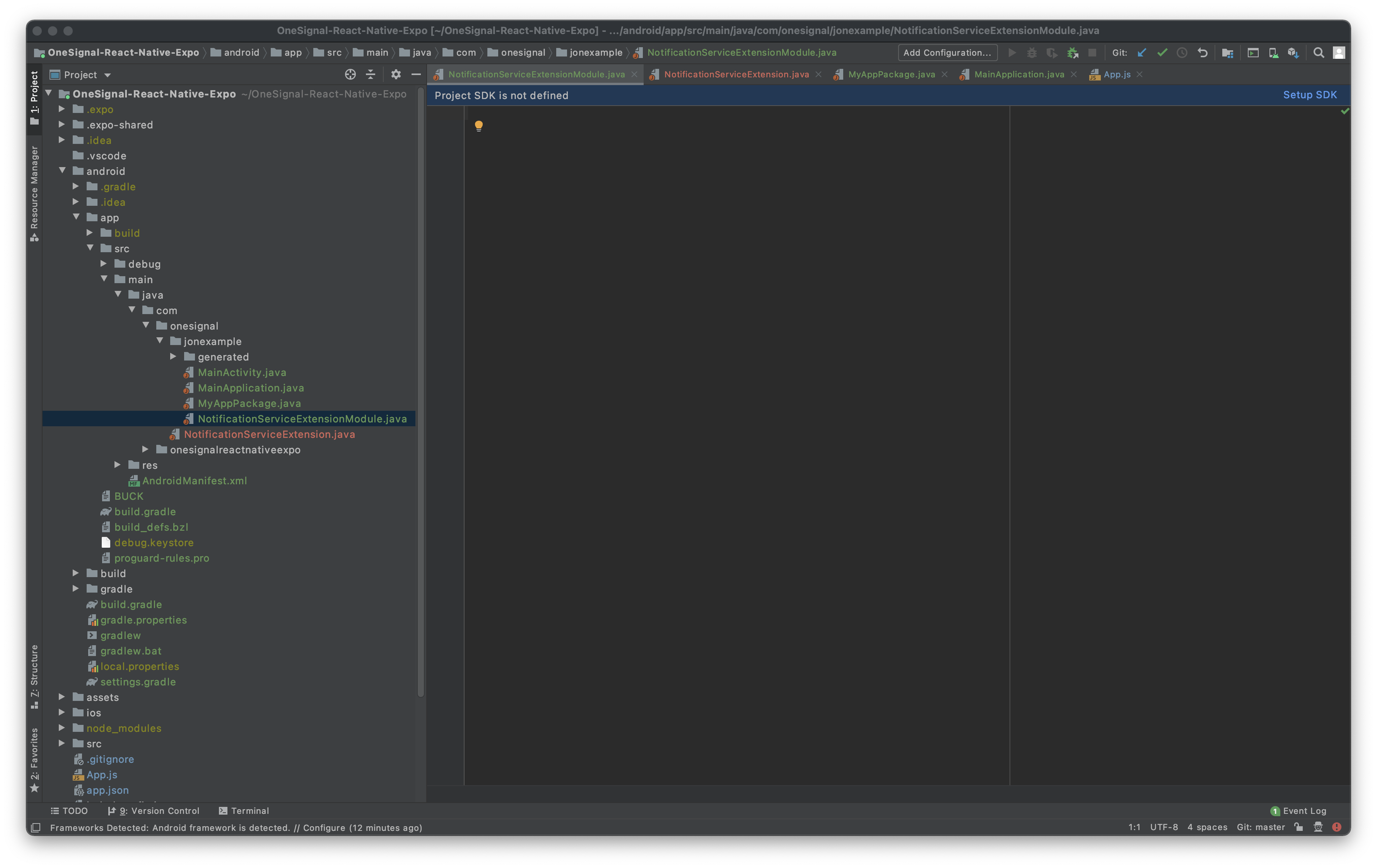
Task: Click the Setup SDK link
Action: click(x=1310, y=95)
